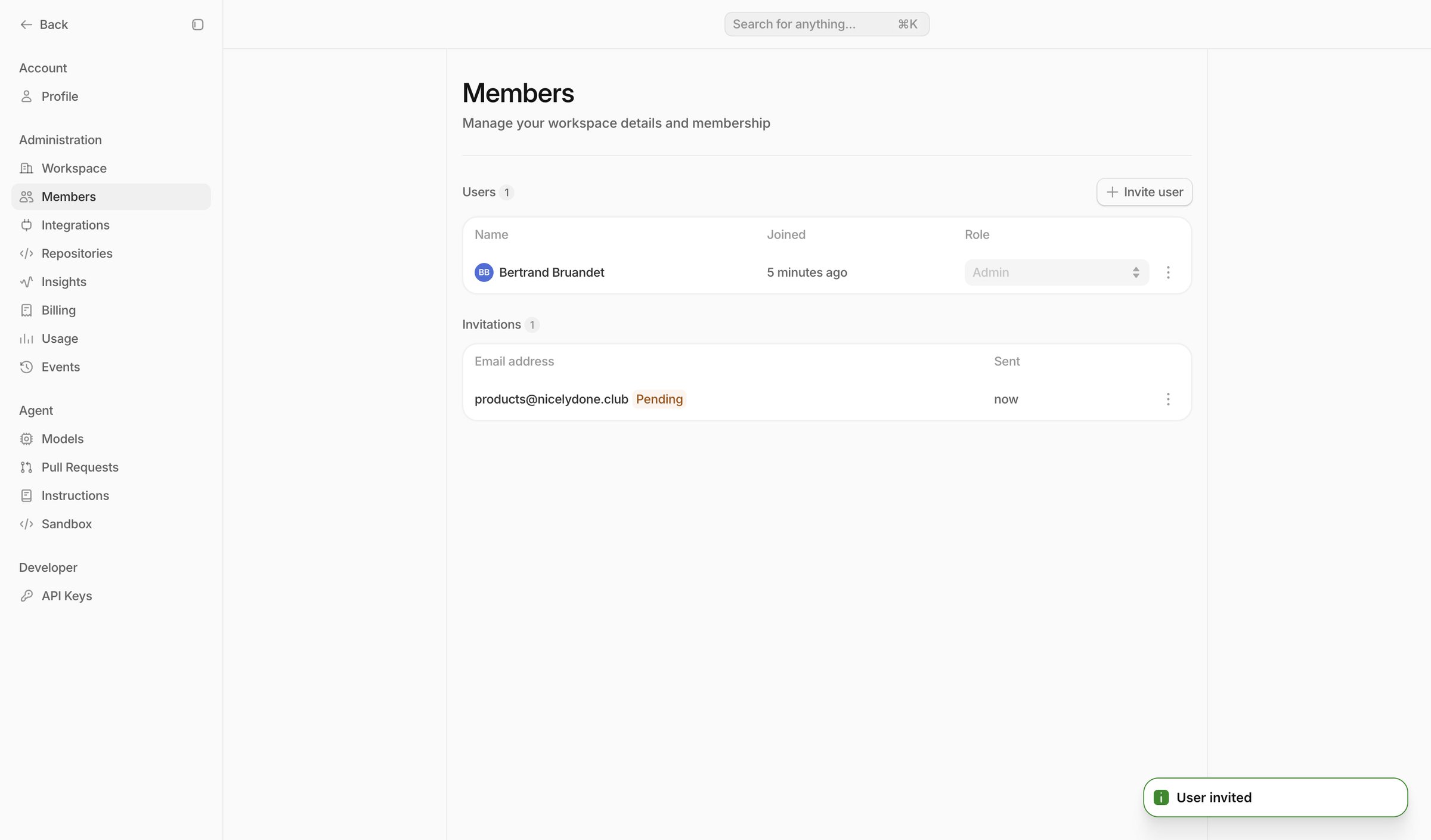The width and height of the screenshot is (1431, 840).
Task: Open the Admin role dropdown
Action: tap(1057, 272)
